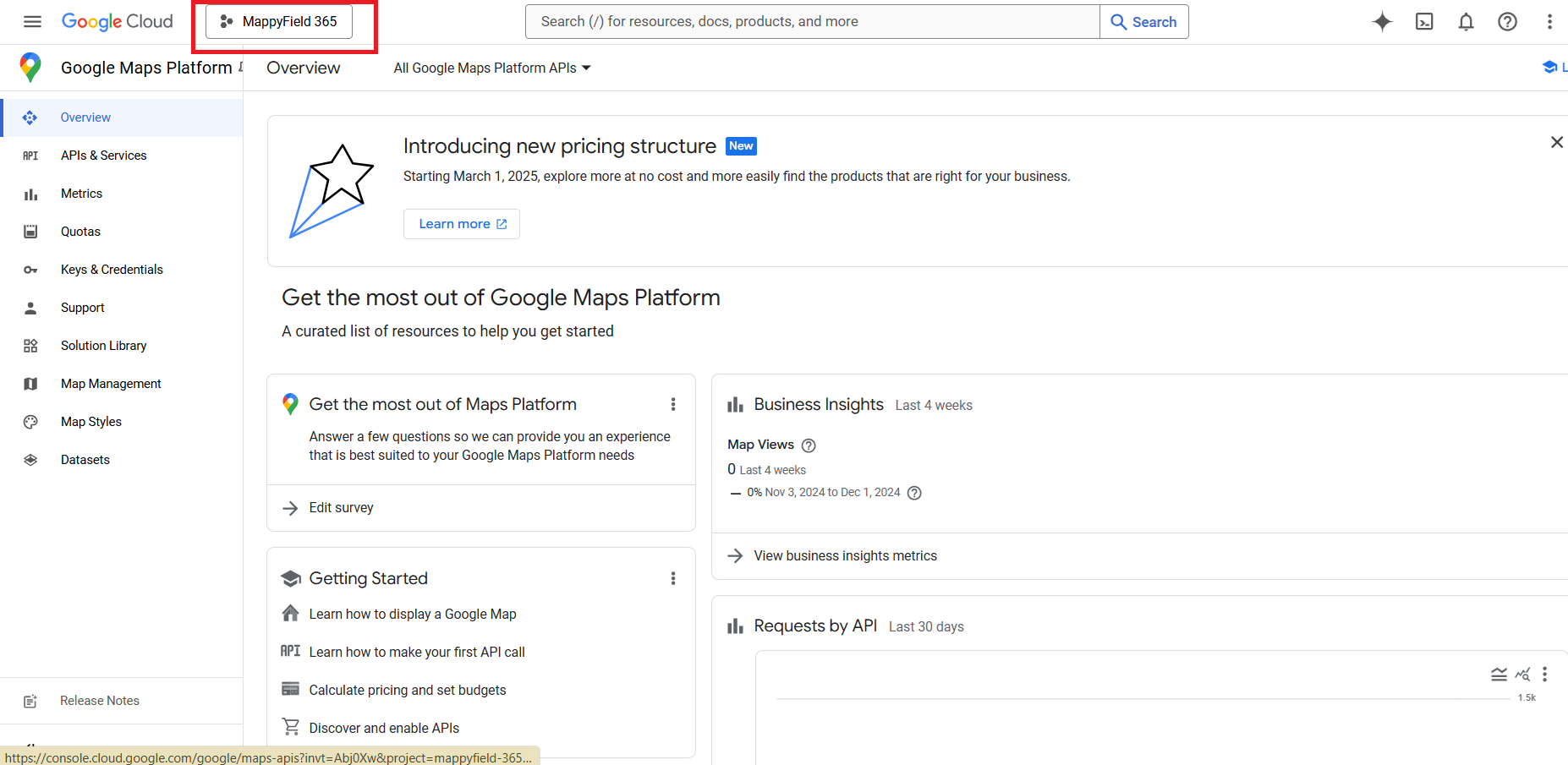This screenshot has height=765, width=1568.
Task: View notifications via the bell icon
Action: (x=1466, y=22)
